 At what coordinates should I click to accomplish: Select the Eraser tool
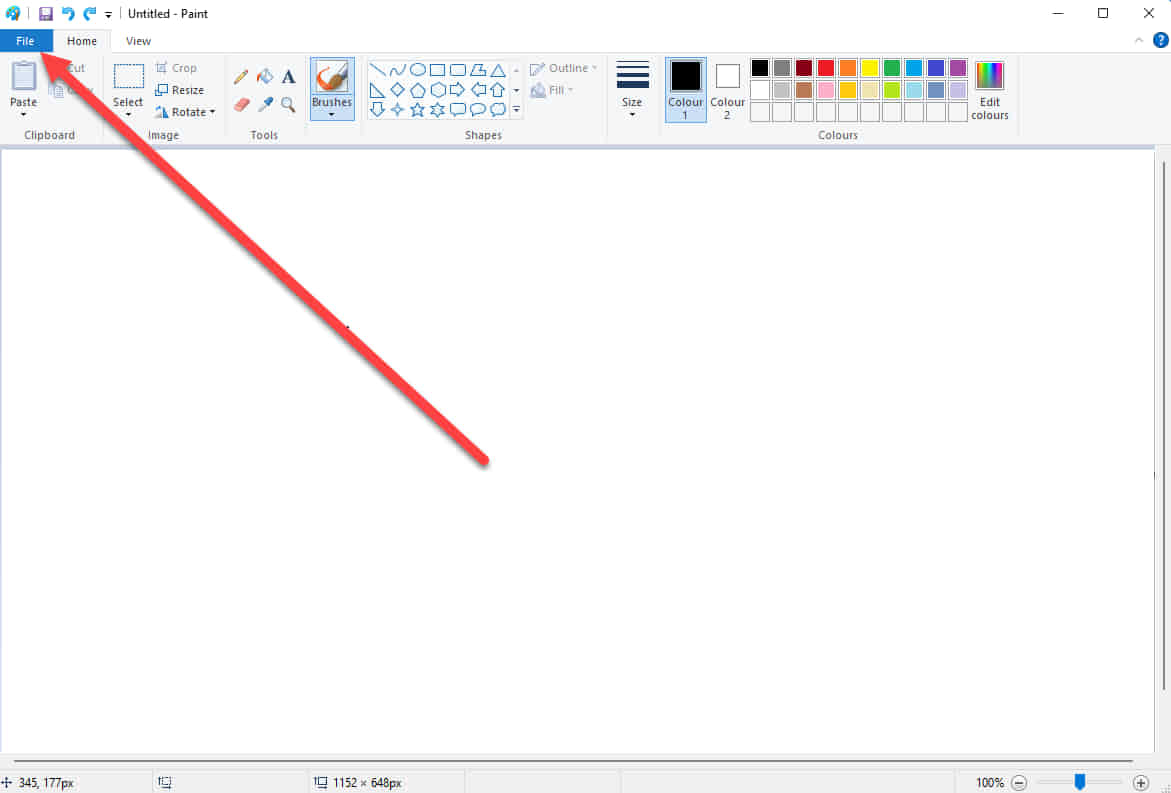coord(241,104)
